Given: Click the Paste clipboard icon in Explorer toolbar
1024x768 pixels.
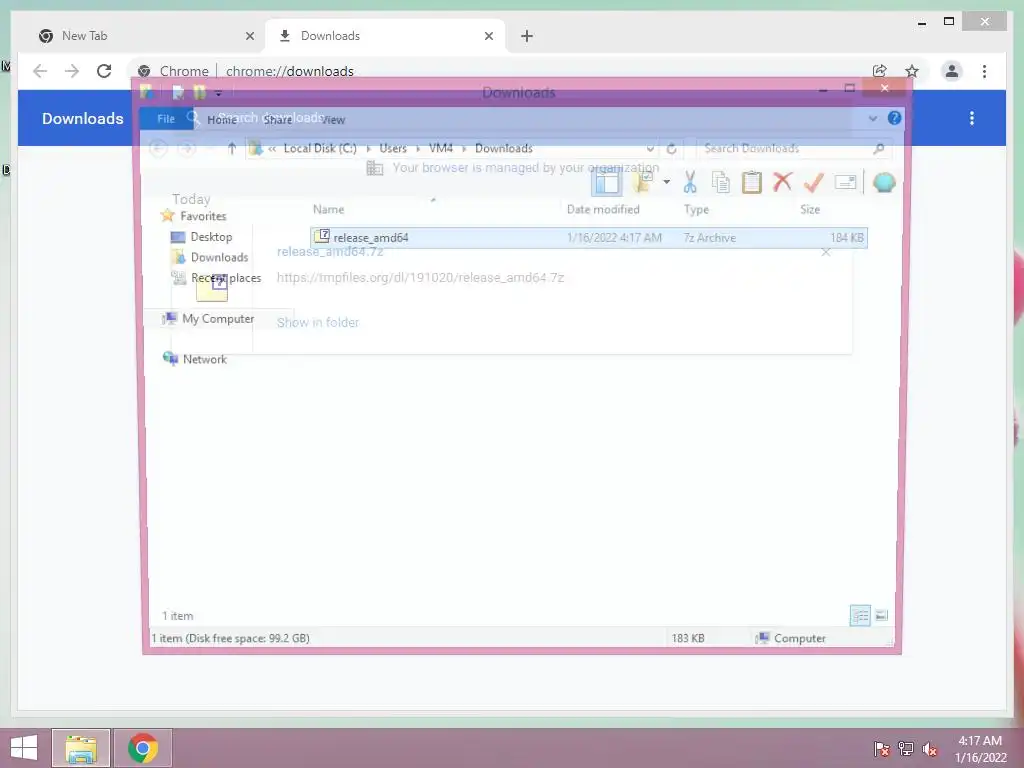Looking at the screenshot, I should [752, 182].
